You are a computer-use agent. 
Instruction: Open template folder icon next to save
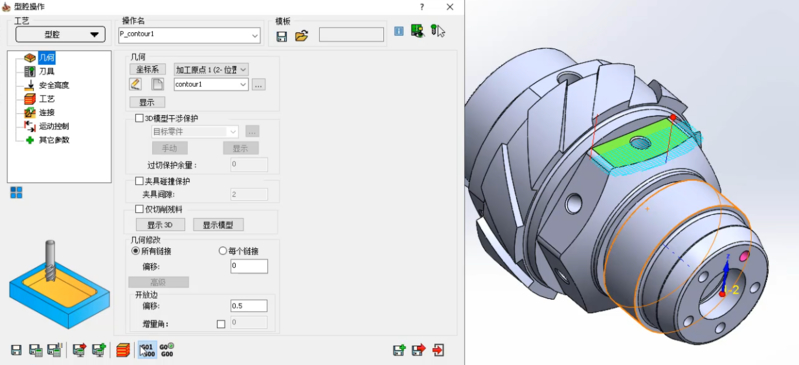click(x=302, y=36)
